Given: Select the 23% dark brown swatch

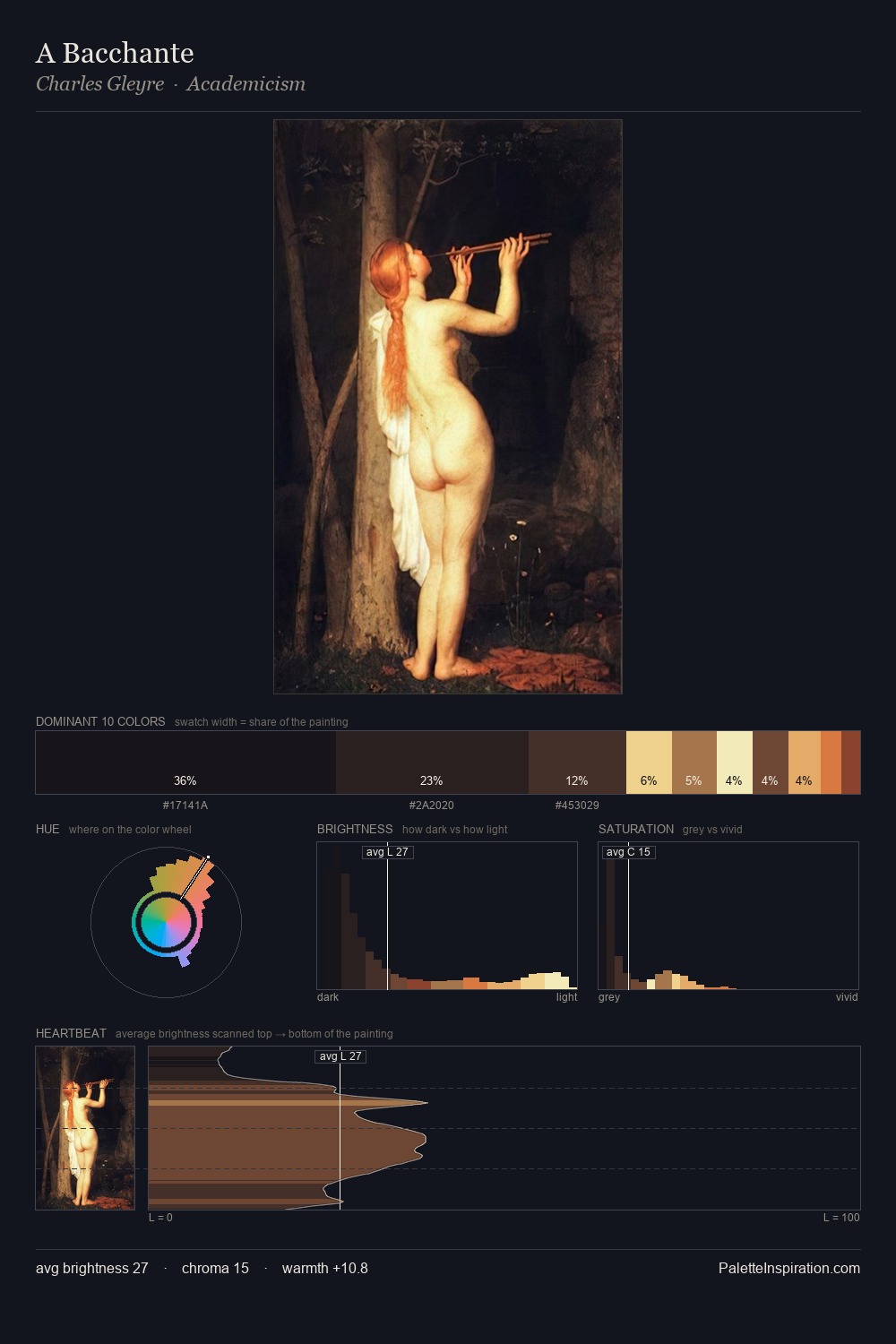Looking at the screenshot, I should coord(432,762).
